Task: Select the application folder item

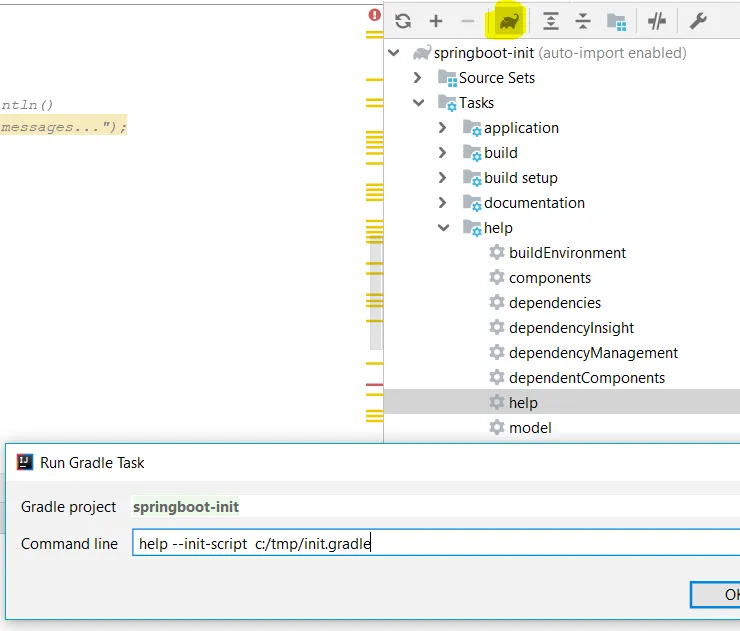Action: [x=521, y=127]
